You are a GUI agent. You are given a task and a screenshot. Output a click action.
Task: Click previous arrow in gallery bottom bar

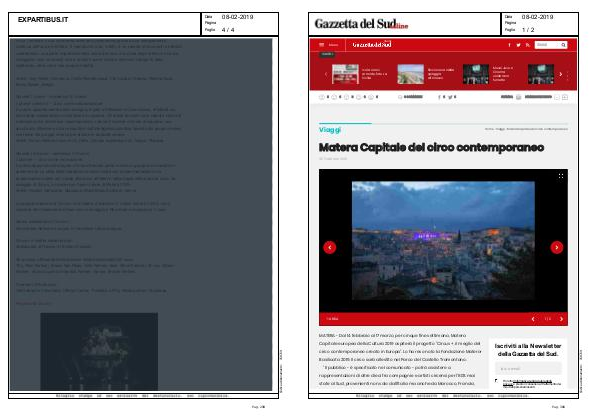pyautogui.click(x=534, y=319)
